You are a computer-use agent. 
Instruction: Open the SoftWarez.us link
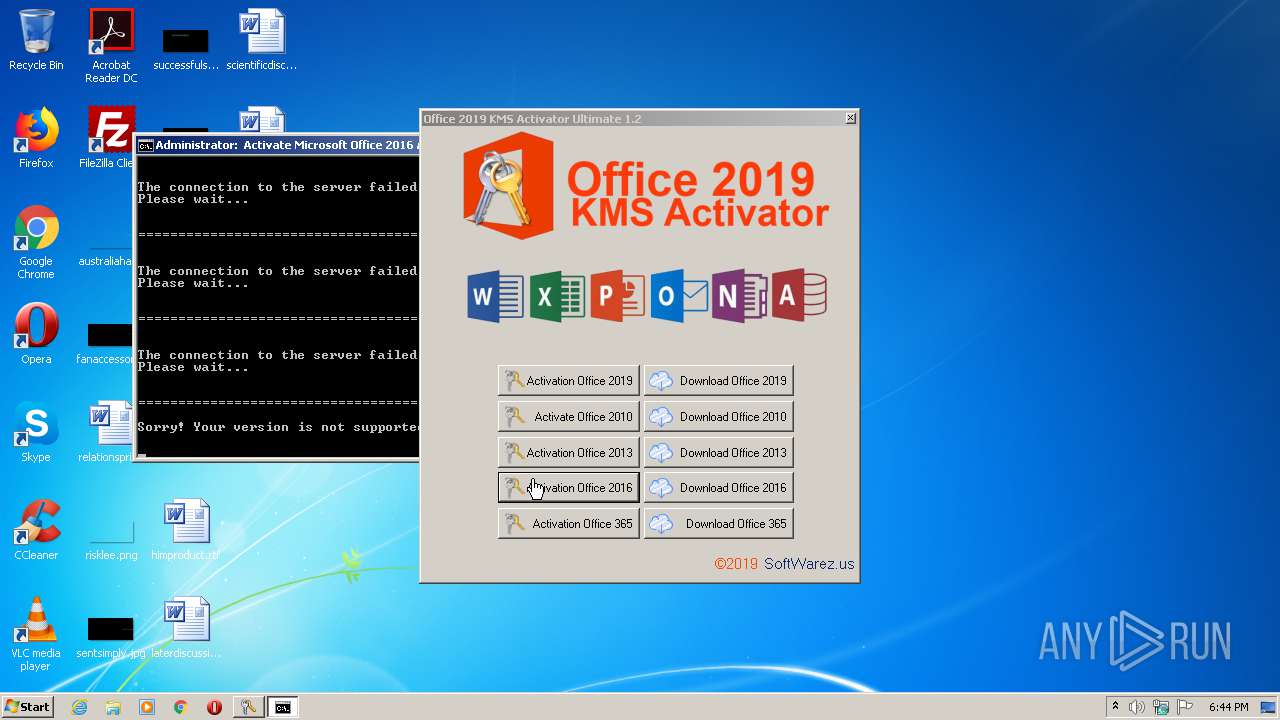[809, 564]
